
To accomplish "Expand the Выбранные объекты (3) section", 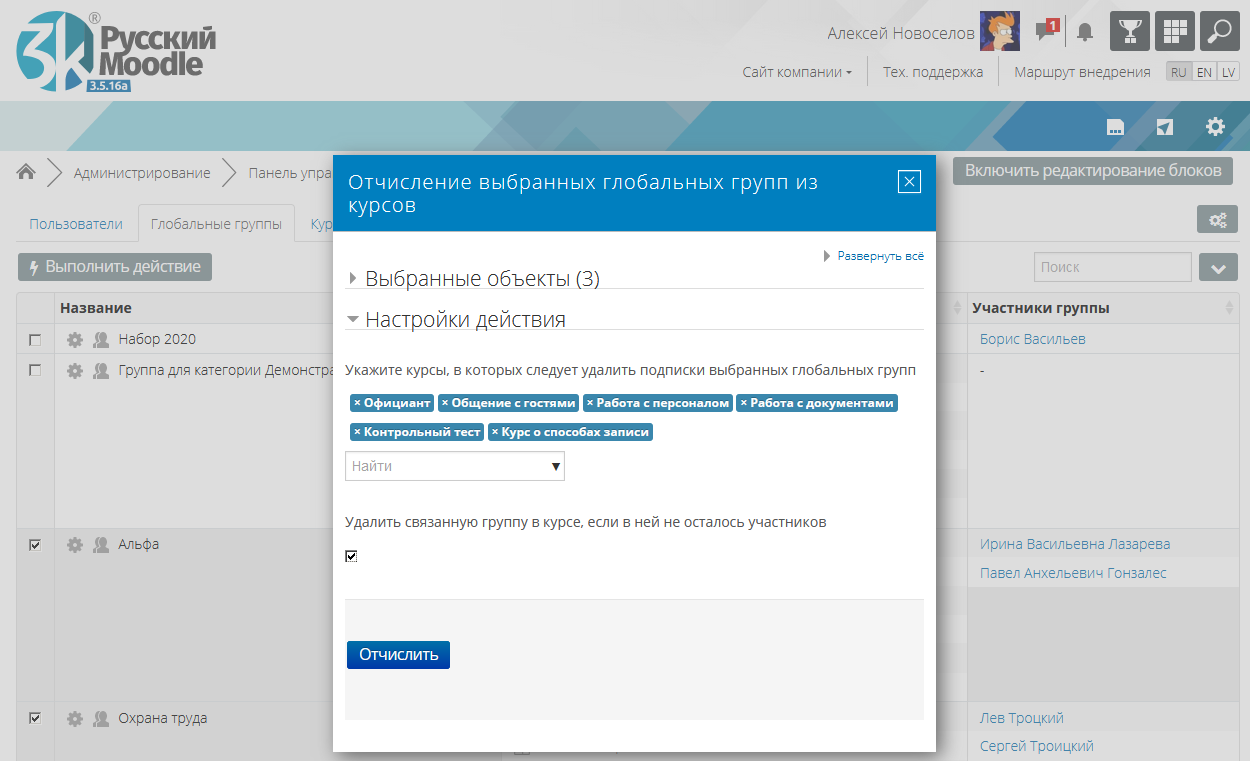I will pyautogui.click(x=481, y=279).
